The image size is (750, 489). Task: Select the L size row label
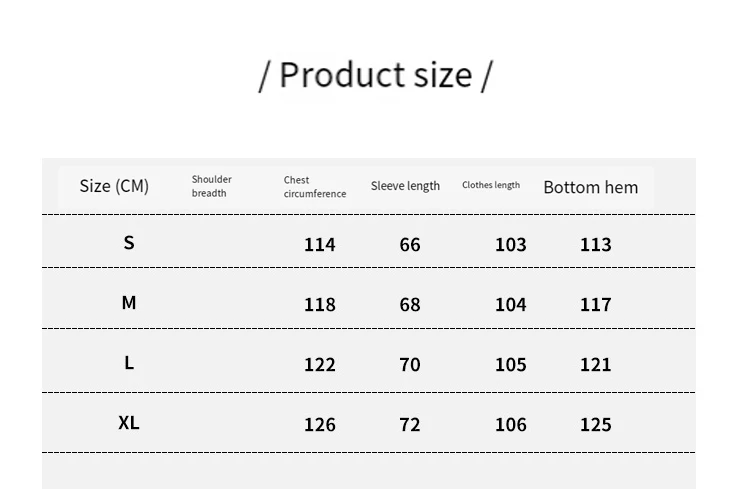[x=129, y=363]
